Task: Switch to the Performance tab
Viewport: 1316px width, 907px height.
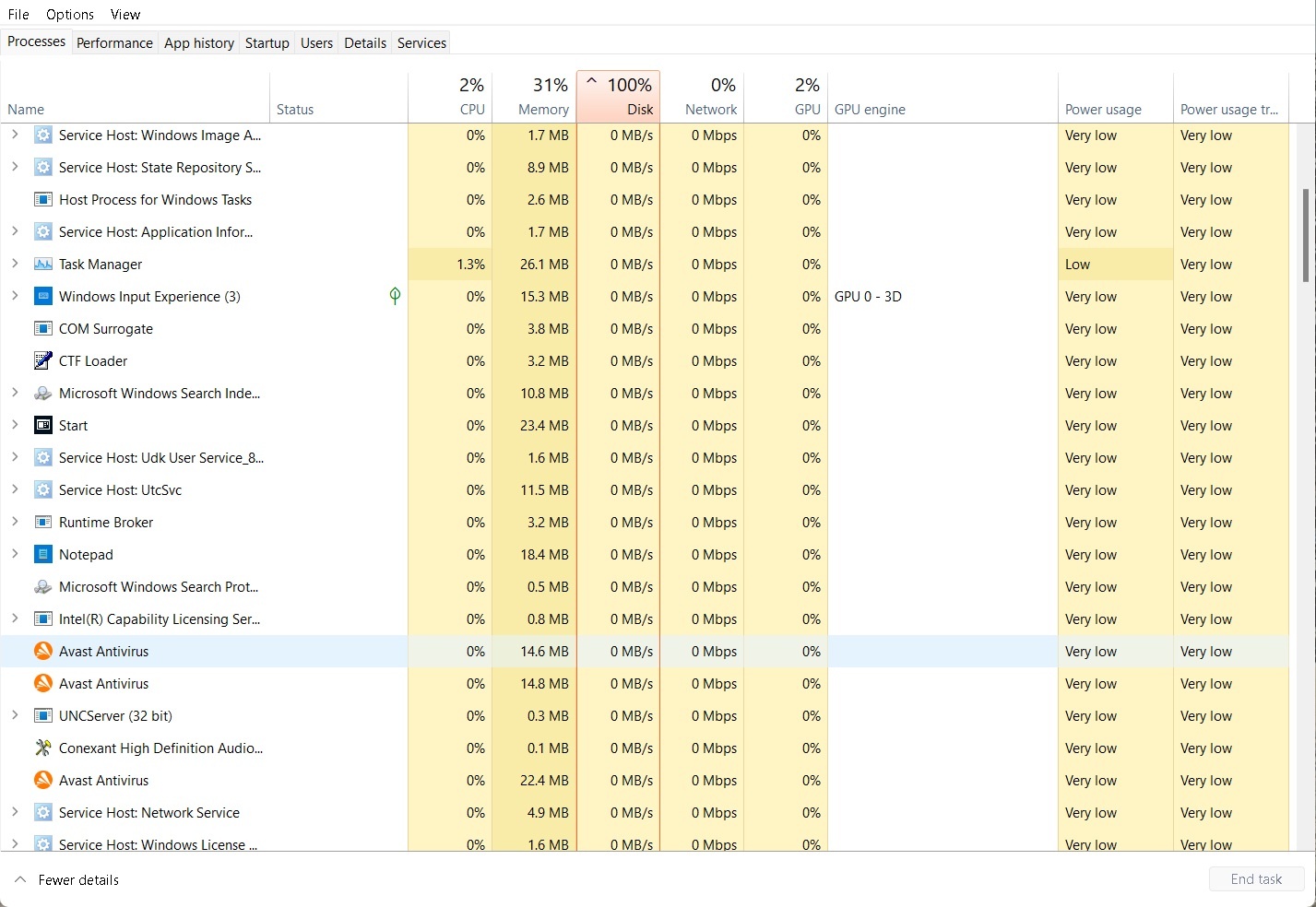Action: pos(114,43)
